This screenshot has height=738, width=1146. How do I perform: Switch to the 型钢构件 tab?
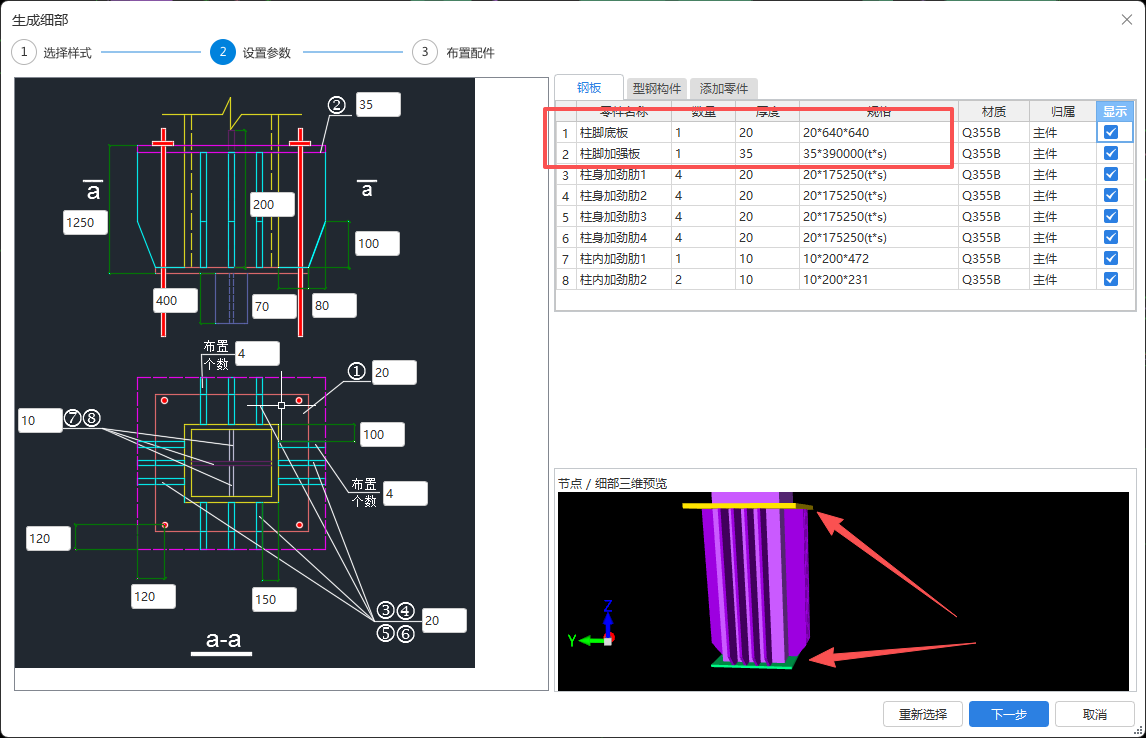[657, 88]
